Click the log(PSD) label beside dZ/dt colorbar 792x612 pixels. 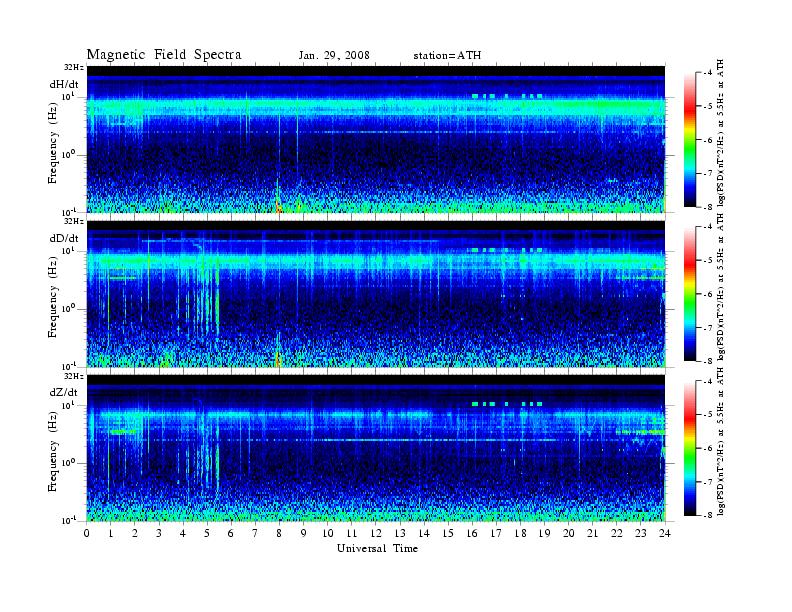click(721, 441)
